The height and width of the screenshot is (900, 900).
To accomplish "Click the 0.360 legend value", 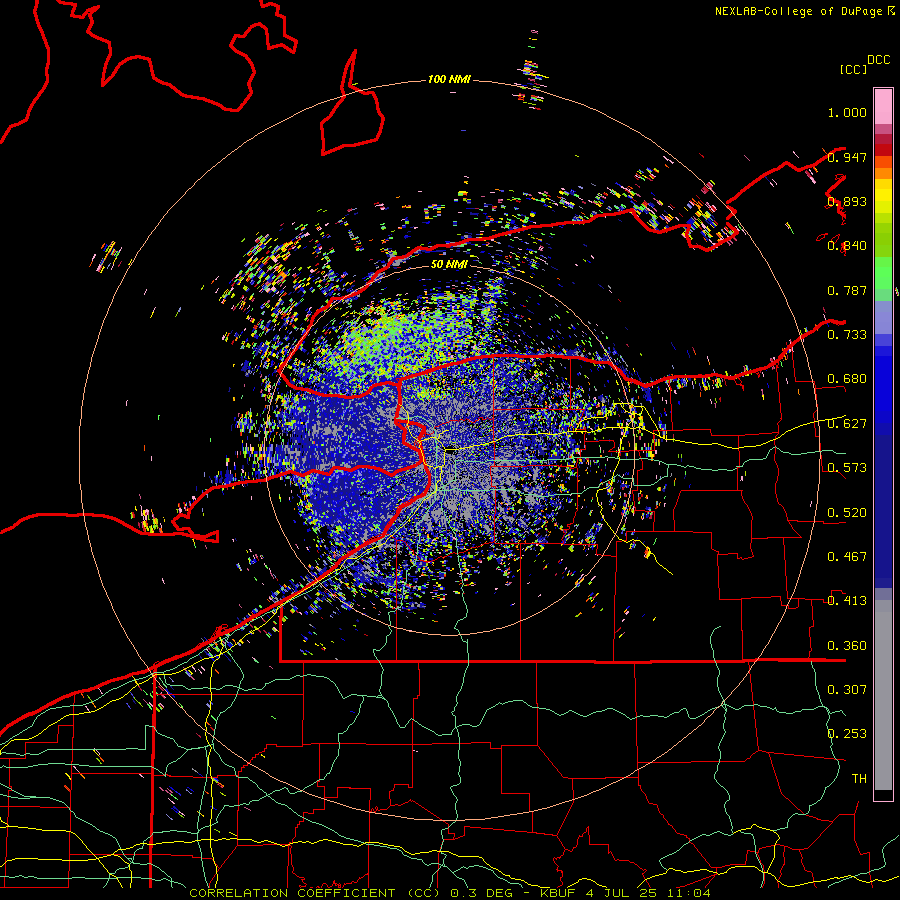I will coord(847,645).
